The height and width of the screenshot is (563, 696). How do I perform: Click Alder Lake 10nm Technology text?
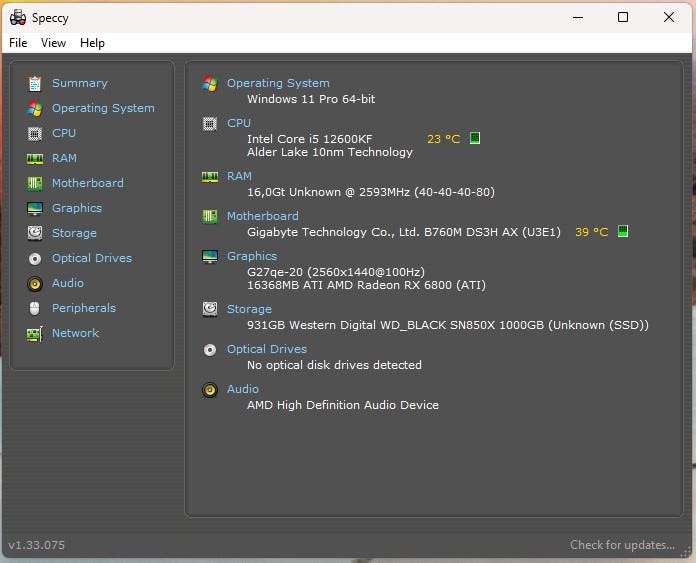pos(330,152)
